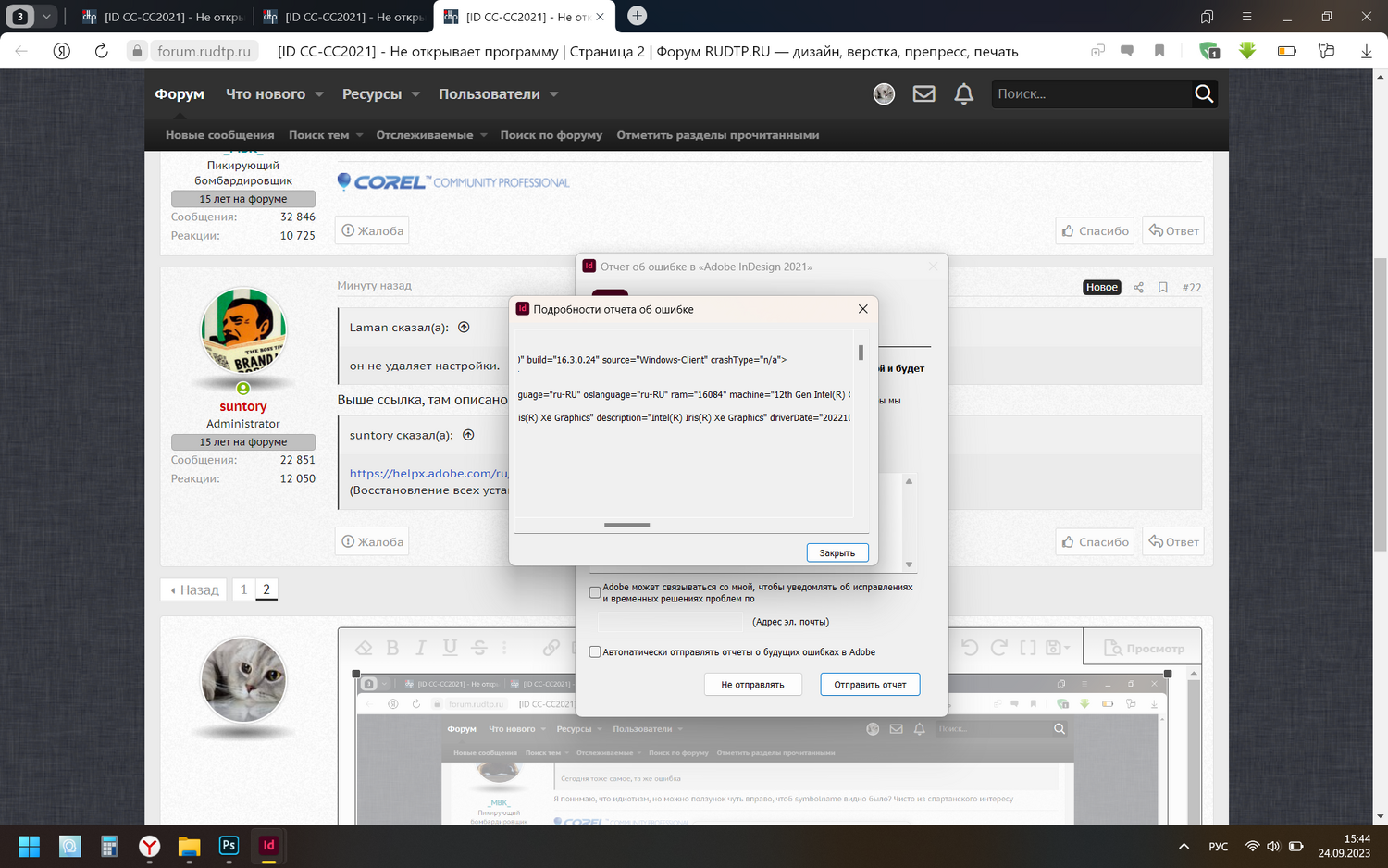The image size is (1388, 868).
Task: Click the 'Не отправлять' button
Action: point(752,685)
